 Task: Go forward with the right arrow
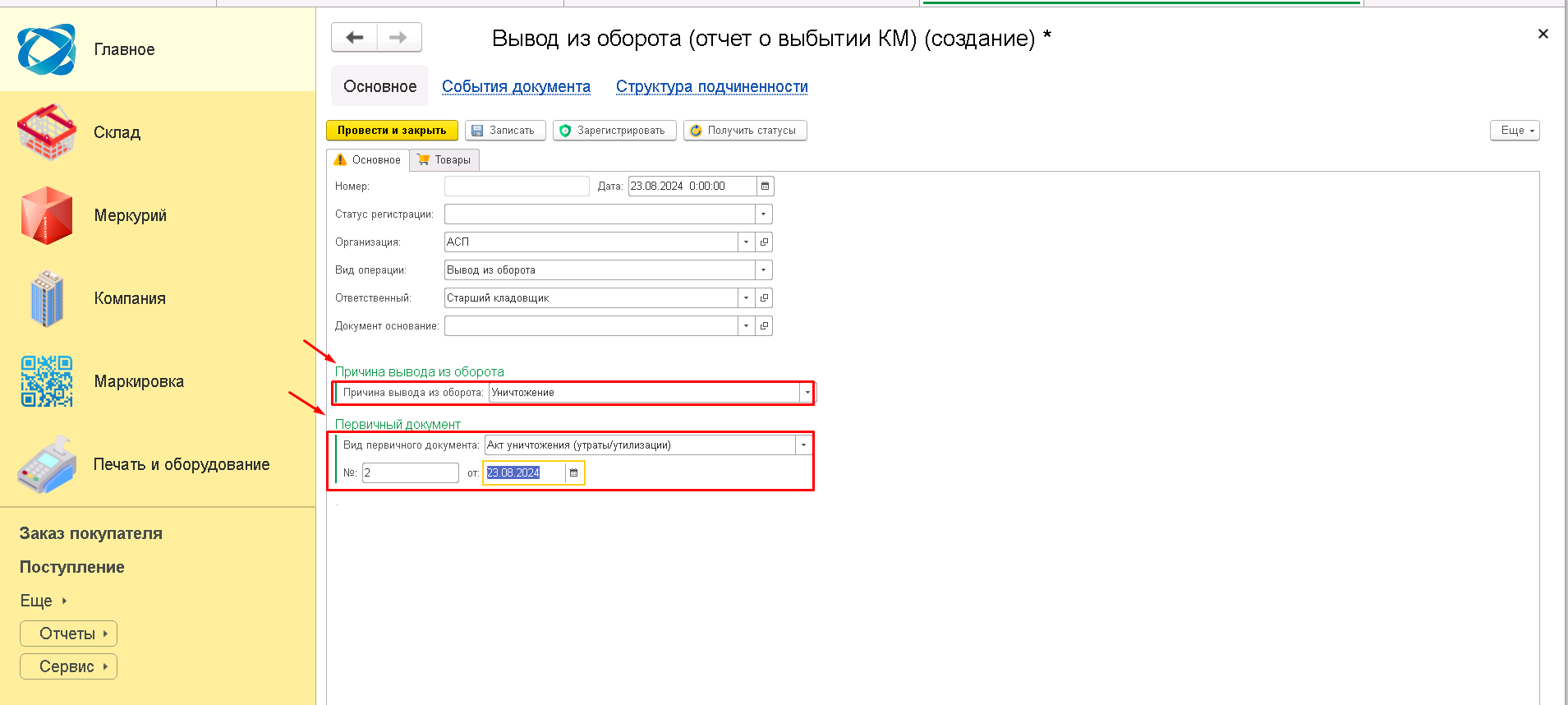(x=399, y=37)
